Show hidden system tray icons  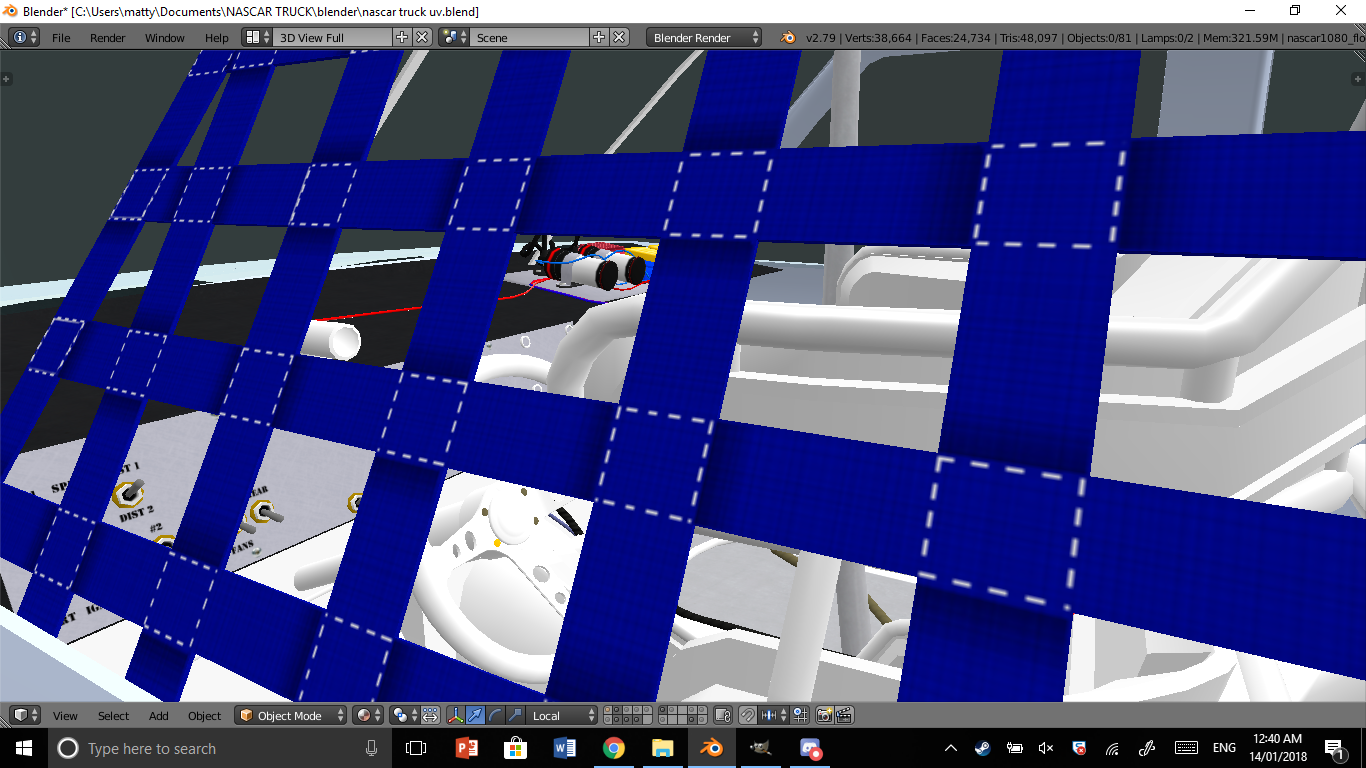pos(951,748)
